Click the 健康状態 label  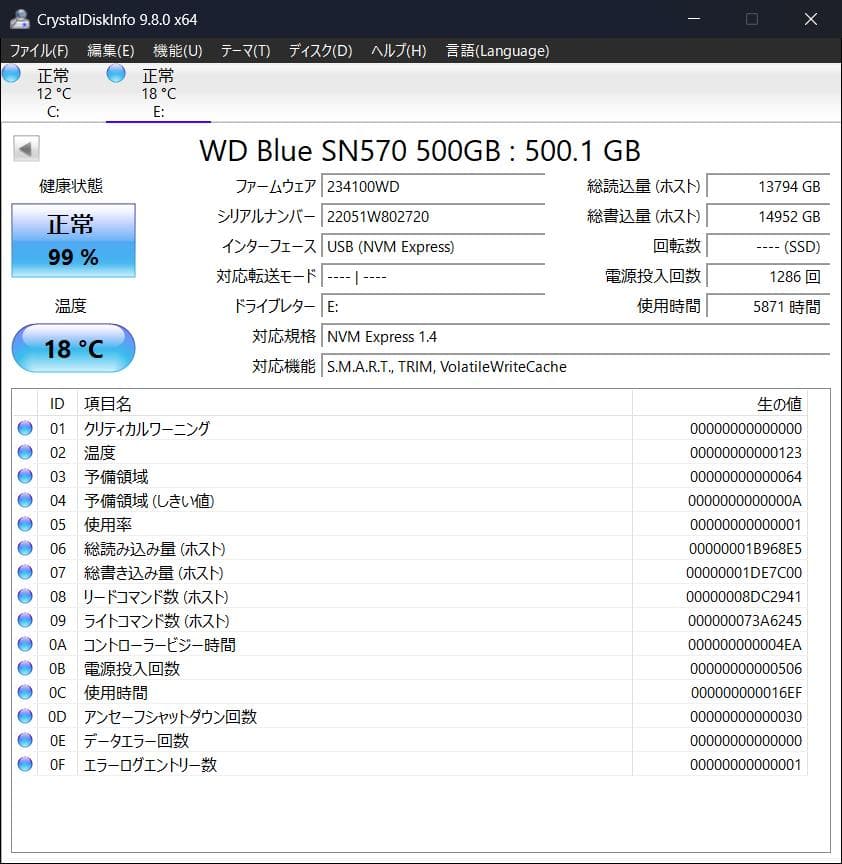[71, 186]
